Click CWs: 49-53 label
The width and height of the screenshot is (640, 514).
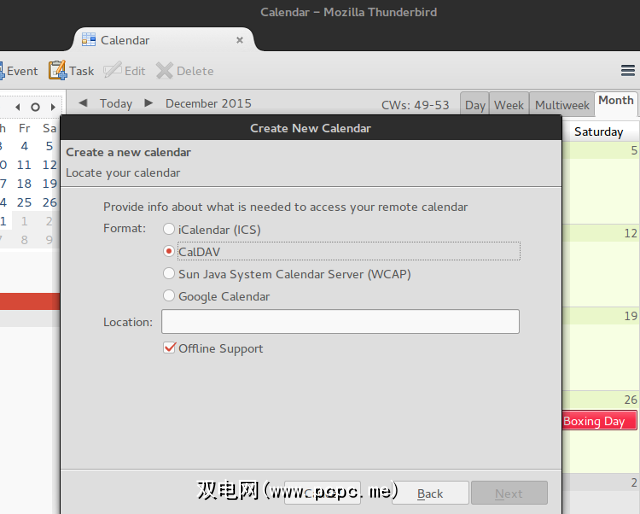point(415,105)
